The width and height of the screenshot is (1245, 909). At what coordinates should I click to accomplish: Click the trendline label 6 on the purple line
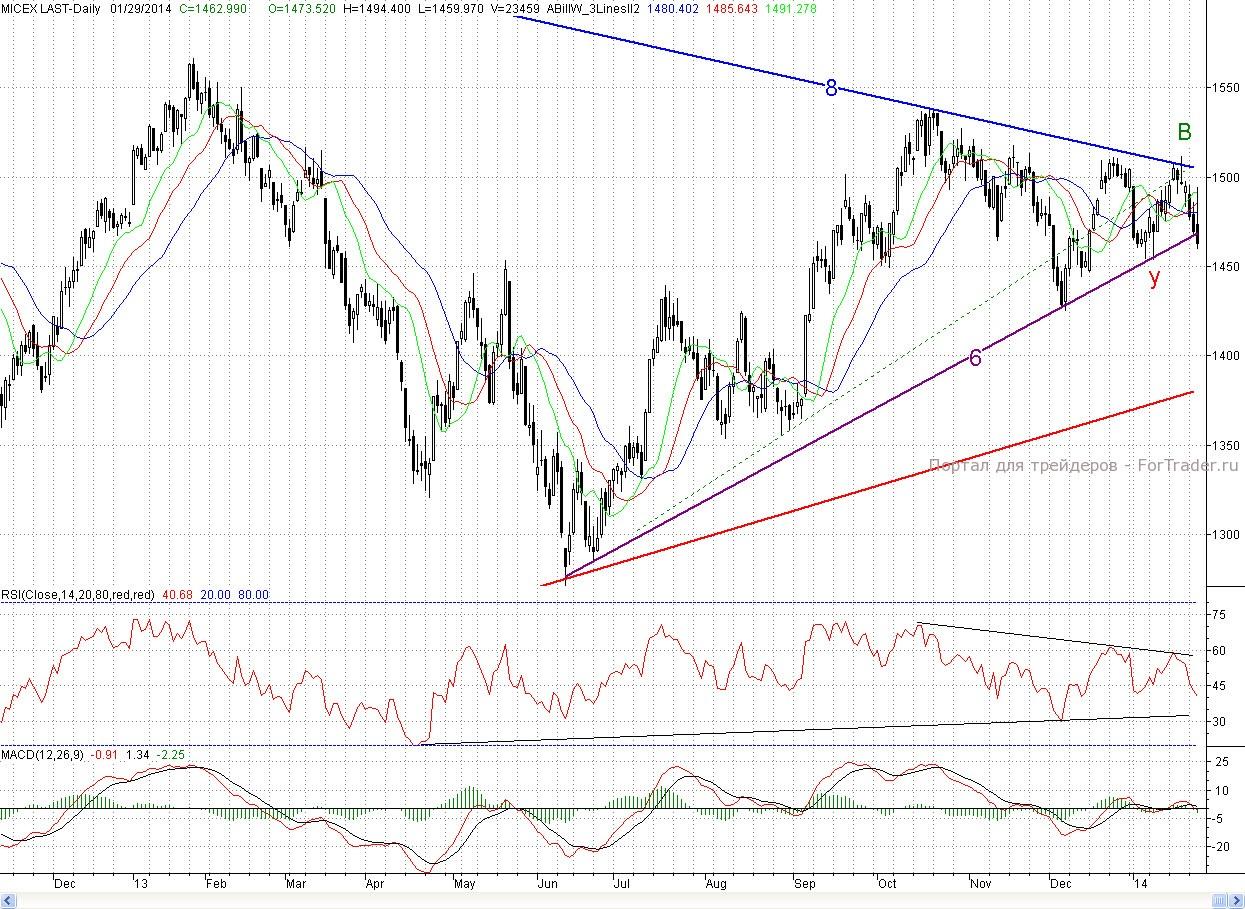(976, 357)
